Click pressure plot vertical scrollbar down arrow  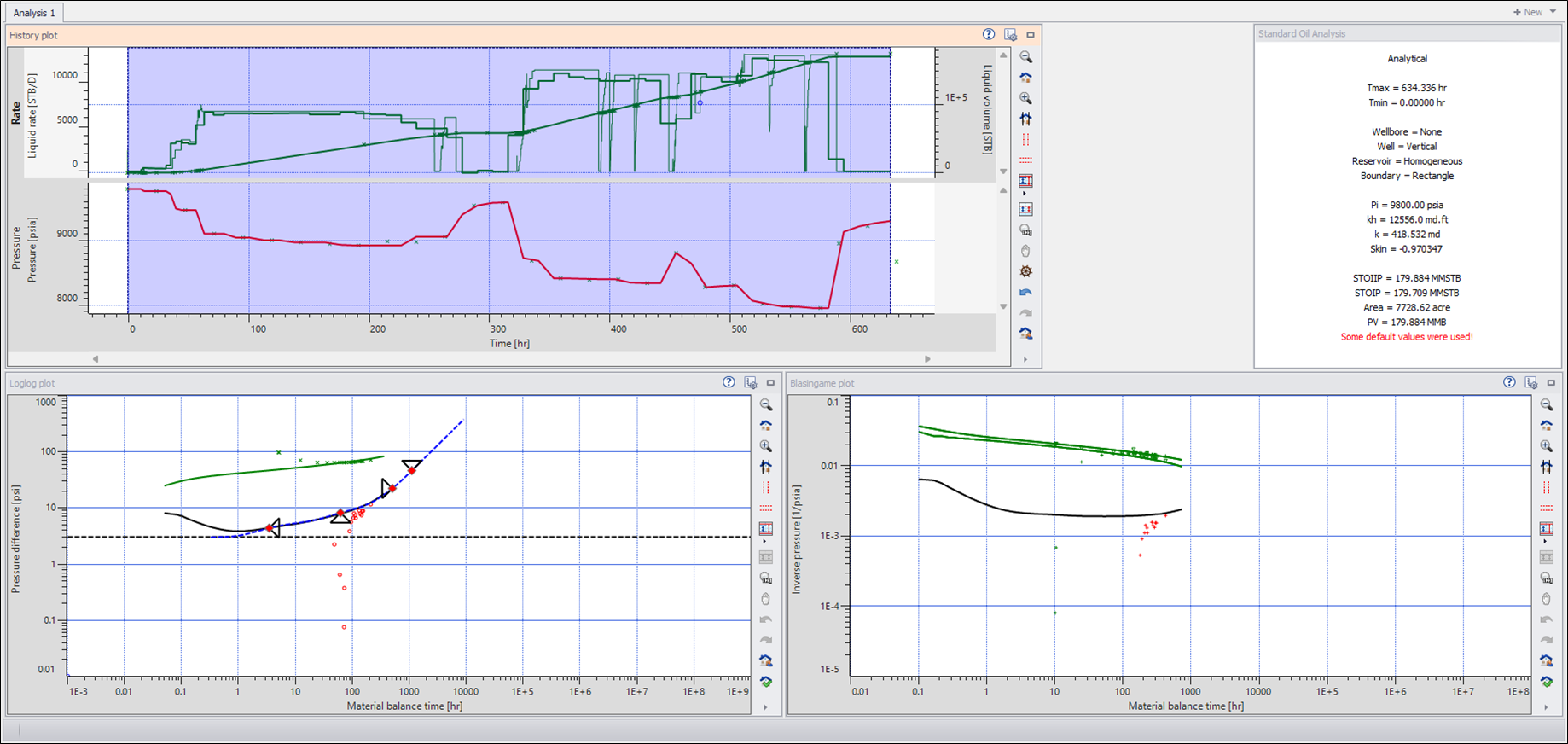coord(1003,306)
